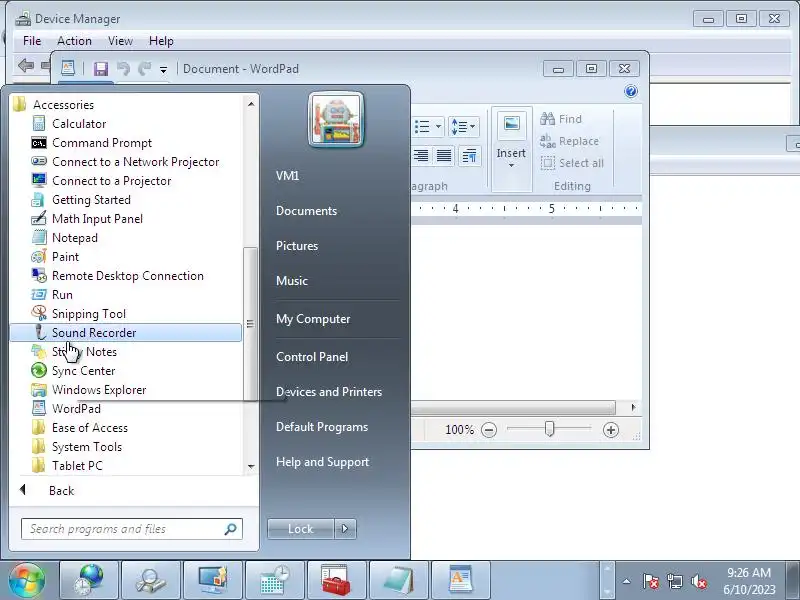Click the Start menu search magnifier icon

(x=231, y=529)
